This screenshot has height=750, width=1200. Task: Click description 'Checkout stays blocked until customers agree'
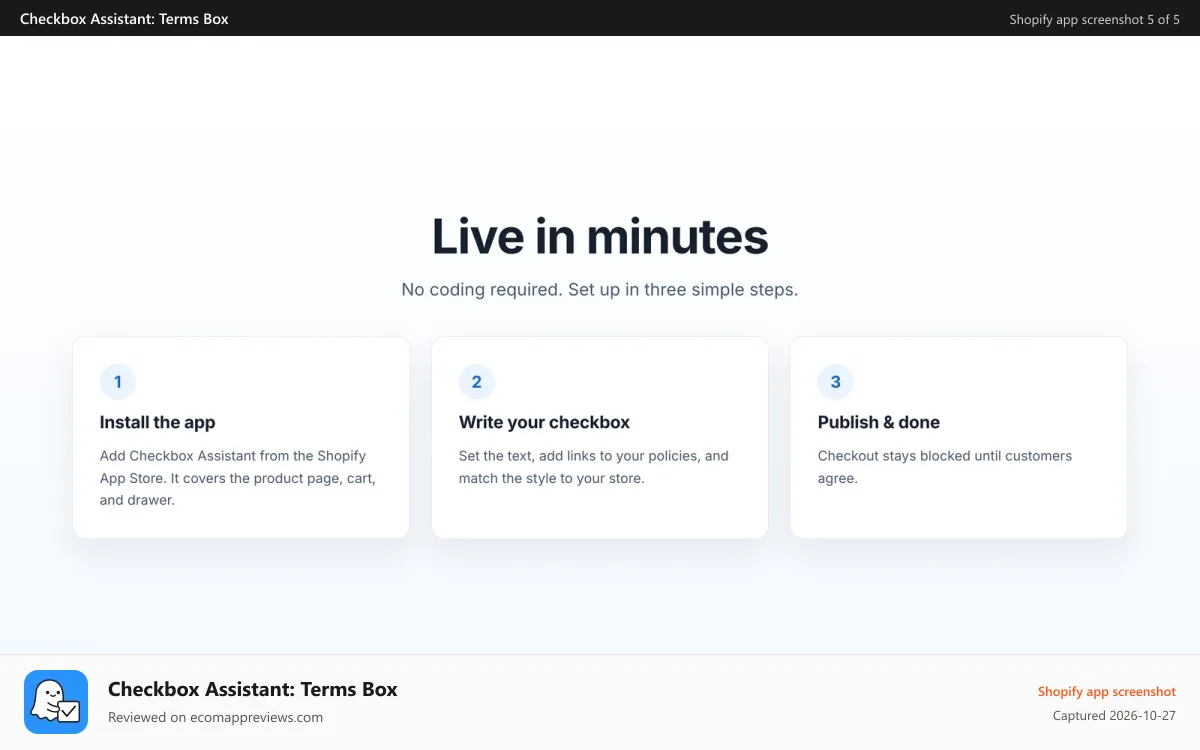click(945, 467)
